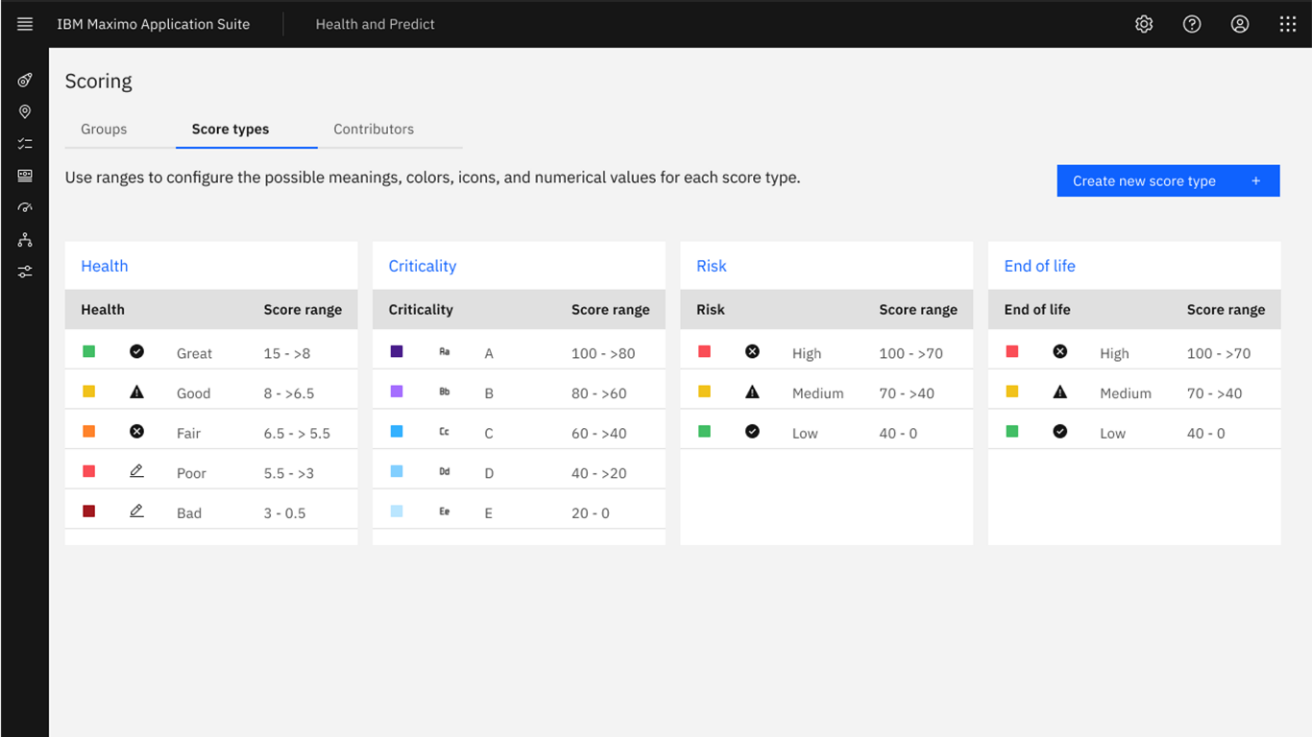This screenshot has width=1312, height=737.
Task: Click the asset card icon in sidebar
Action: pyautogui.click(x=24, y=175)
